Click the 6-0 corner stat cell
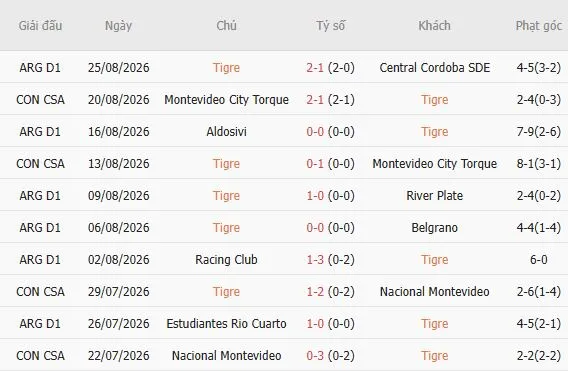The height and width of the screenshot is (371, 568). [x=539, y=259]
